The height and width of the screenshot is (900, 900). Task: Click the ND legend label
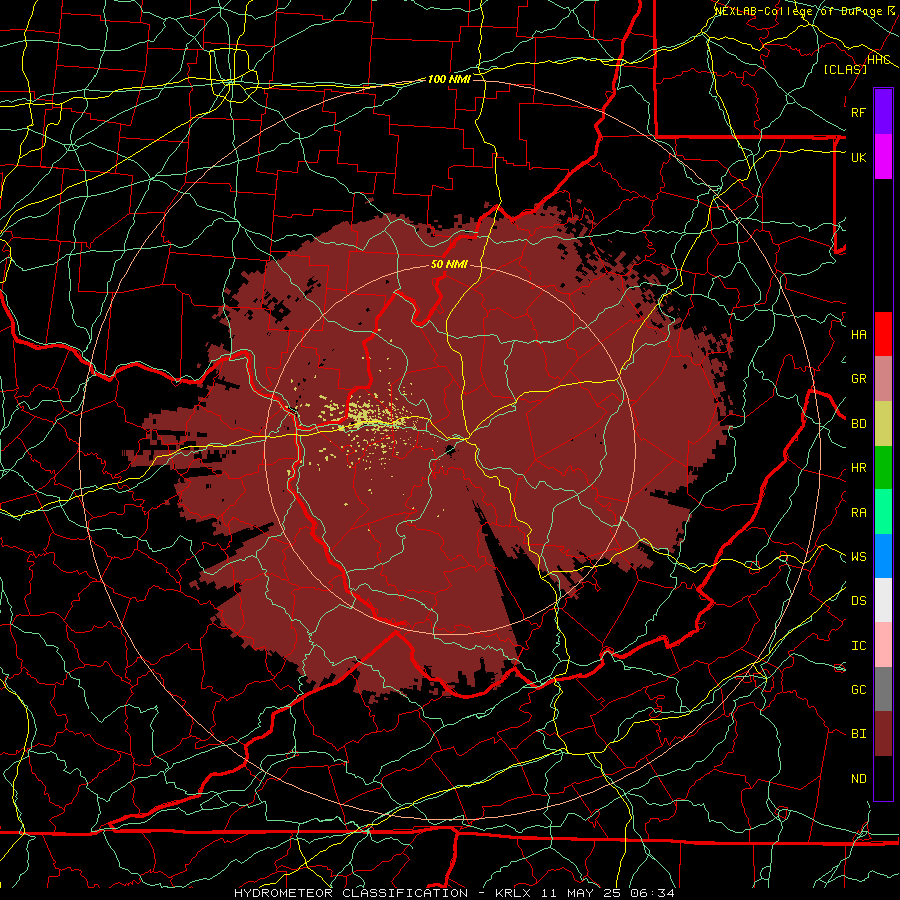(859, 779)
